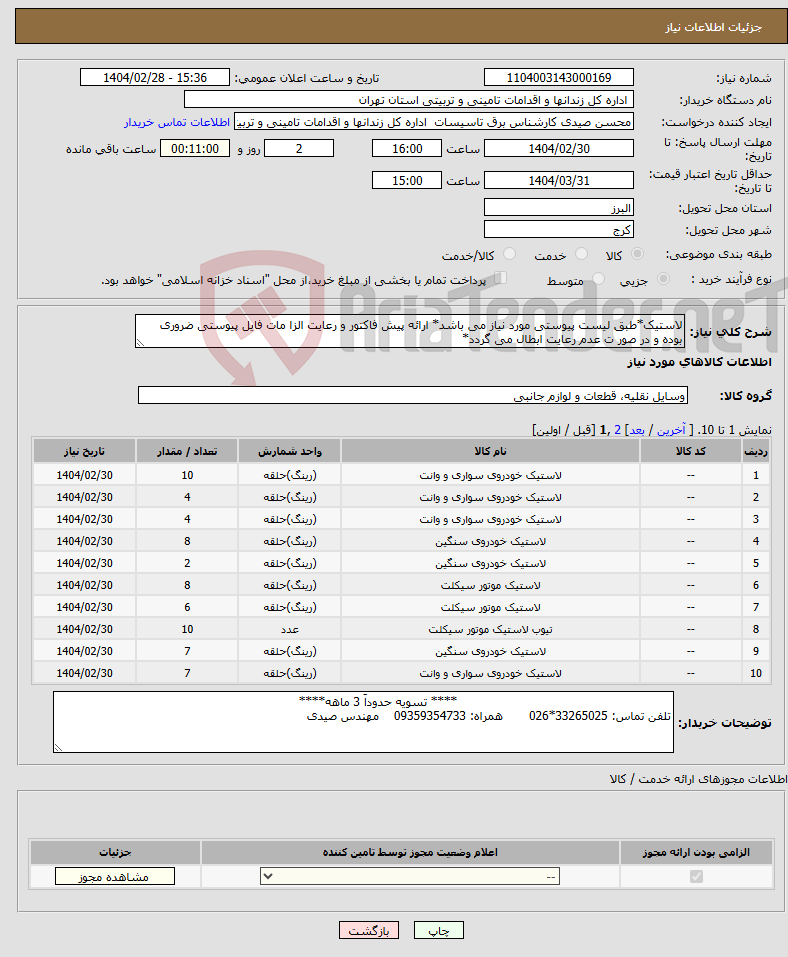Click row number 10 cell
Screen dimensions: 788x957
click(756, 673)
